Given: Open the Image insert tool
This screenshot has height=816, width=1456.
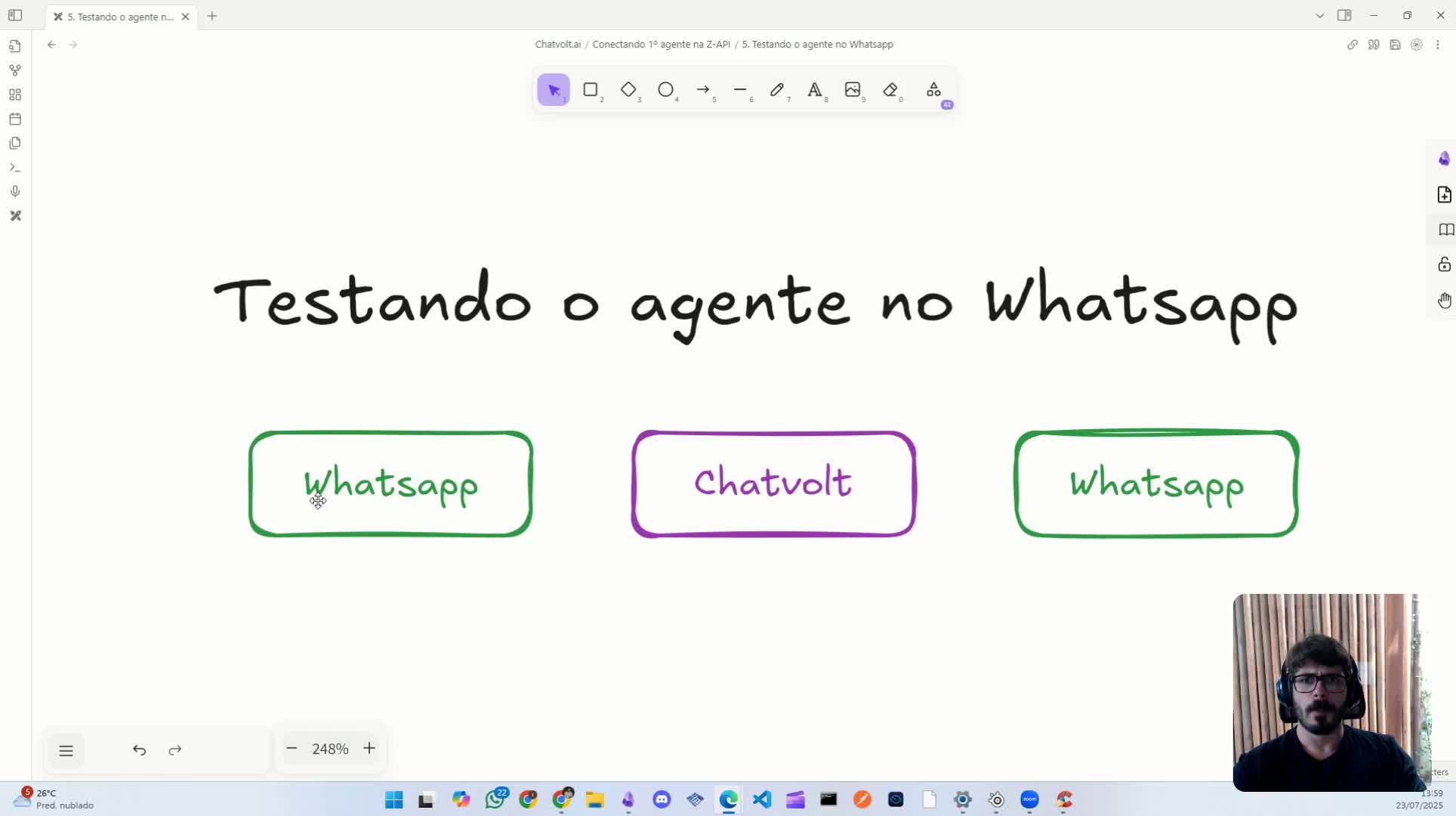Looking at the screenshot, I should click(853, 90).
